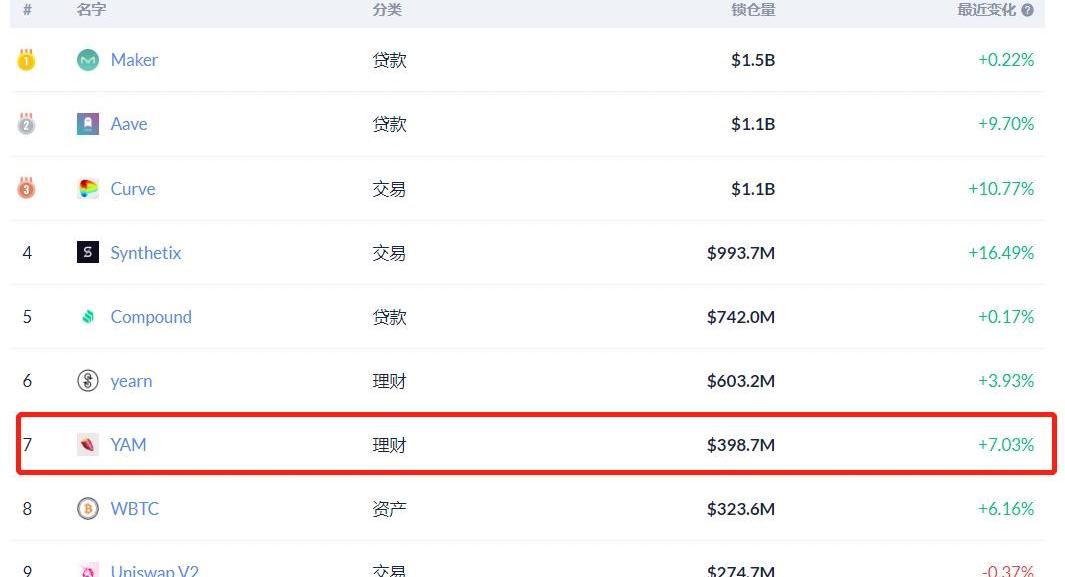Viewport: 1065px width, 577px height.
Task: Click the bronze medal rank-three badge
Action: (27, 189)
